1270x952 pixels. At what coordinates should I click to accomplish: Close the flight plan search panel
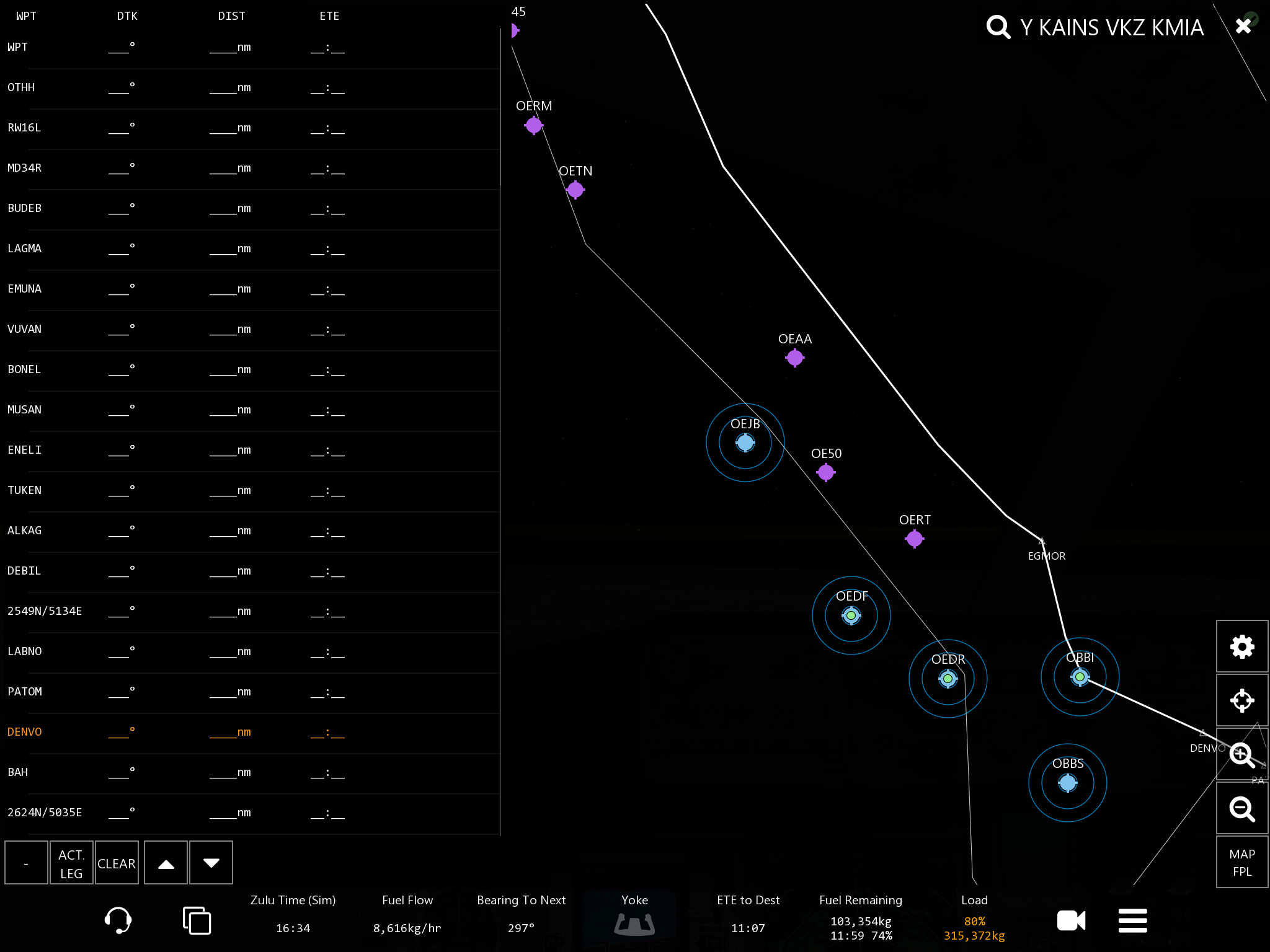pyautogui.click(x=1243, y=26)
